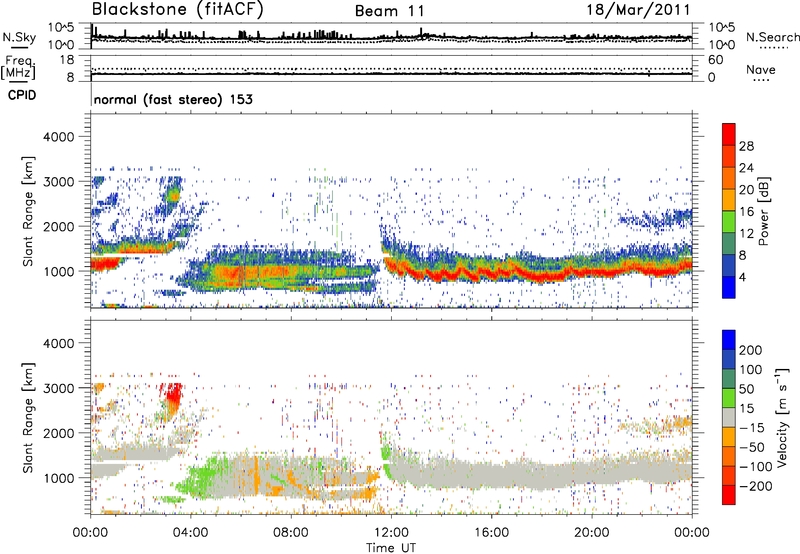This screenshot has width=800, height=554.
Task: Click the Blackstone (fitACF) title
Action: click(x=177, y=9)
